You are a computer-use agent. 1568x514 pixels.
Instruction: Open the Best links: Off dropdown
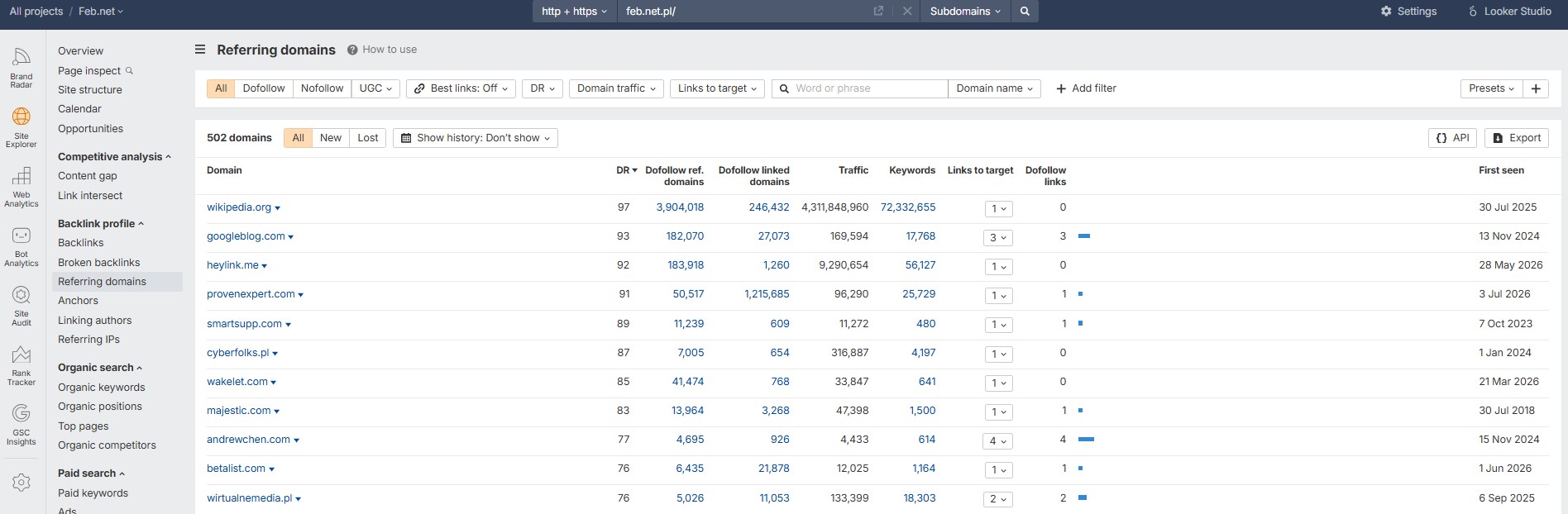461,88
